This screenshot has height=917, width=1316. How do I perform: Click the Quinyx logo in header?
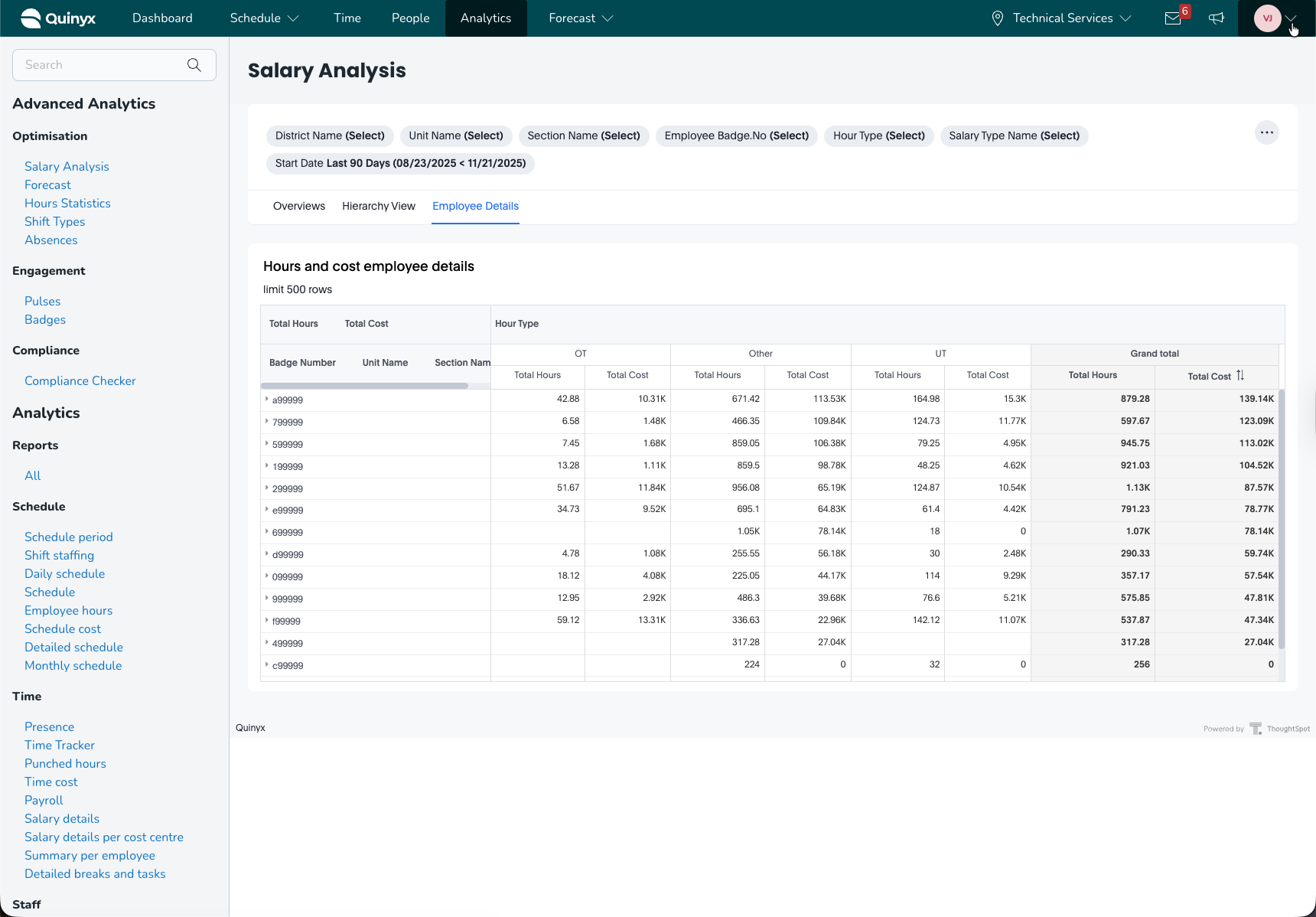pos(58,18)
